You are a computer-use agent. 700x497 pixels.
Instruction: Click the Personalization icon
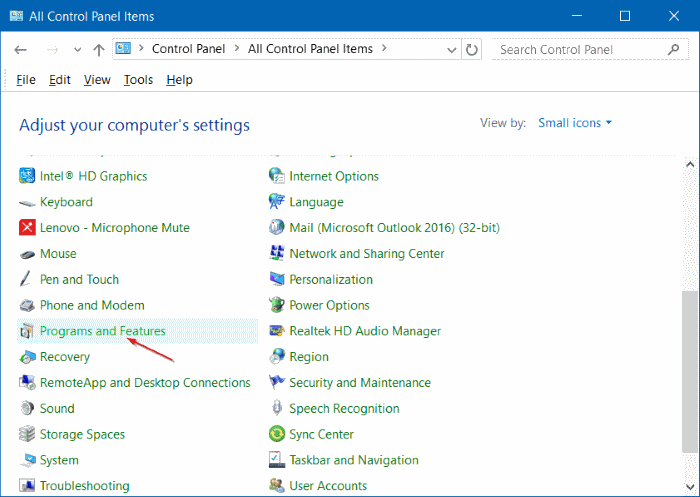(277, 279)
